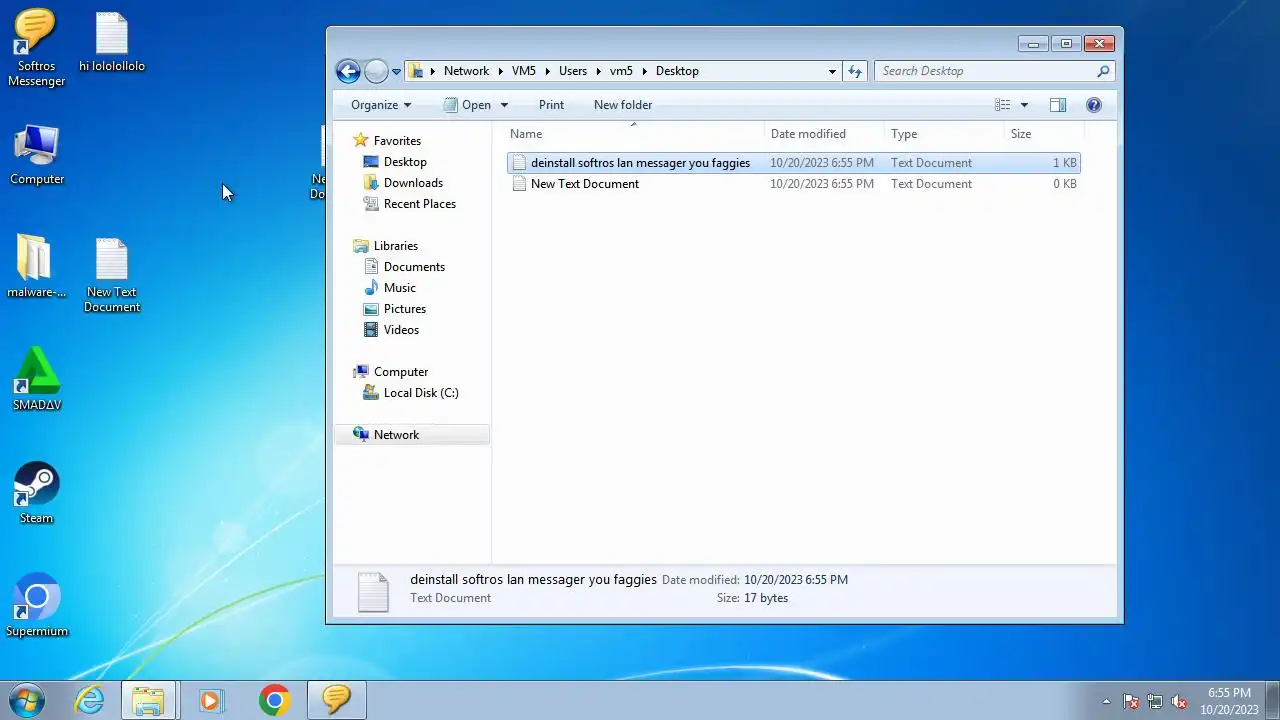The width and height of the screenshot is (1280, 720).
Task: Click the details pane file thumbnail
Action: (x=373, y=592)
